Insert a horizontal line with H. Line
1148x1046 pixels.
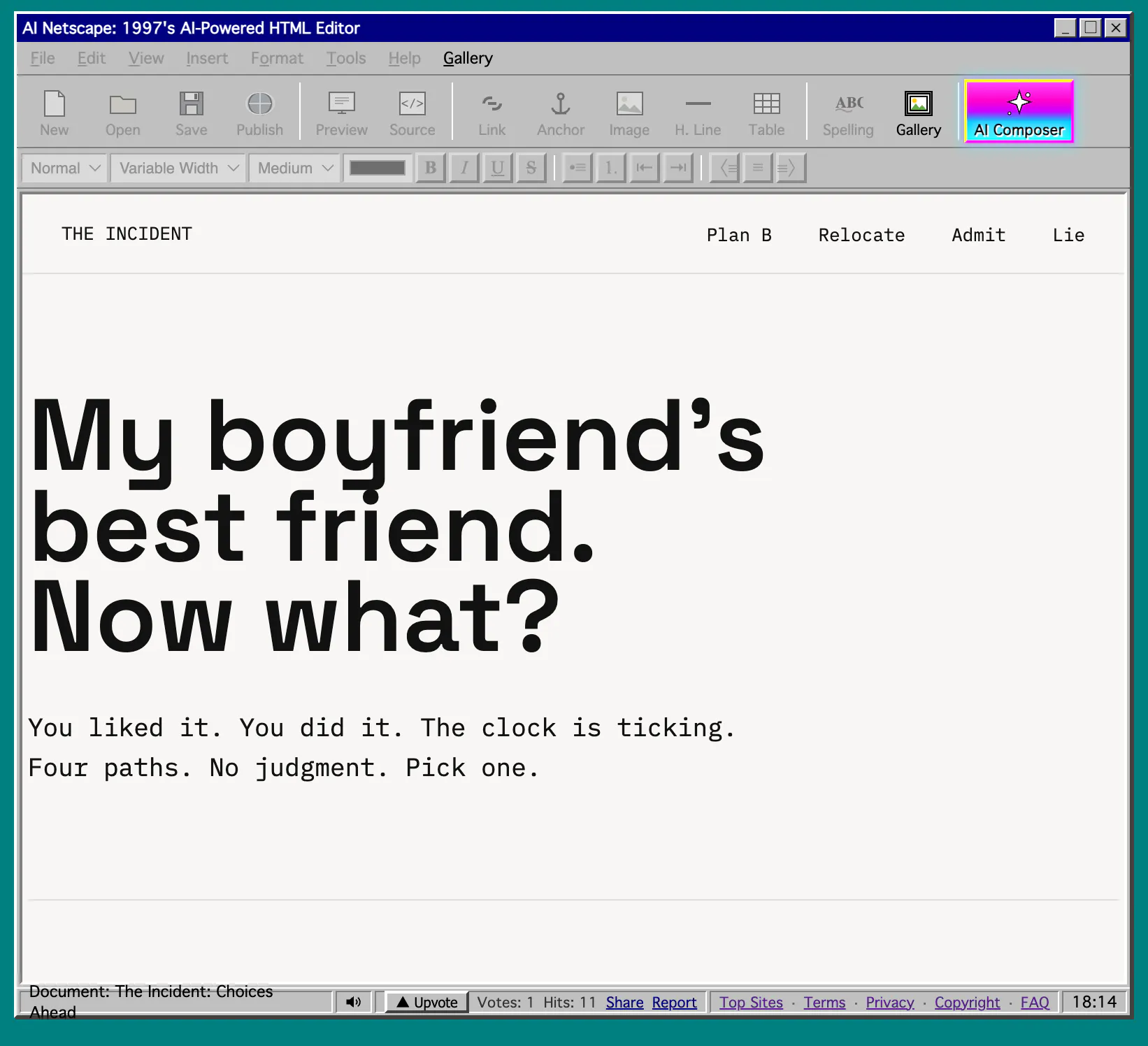tap(697, 113)
